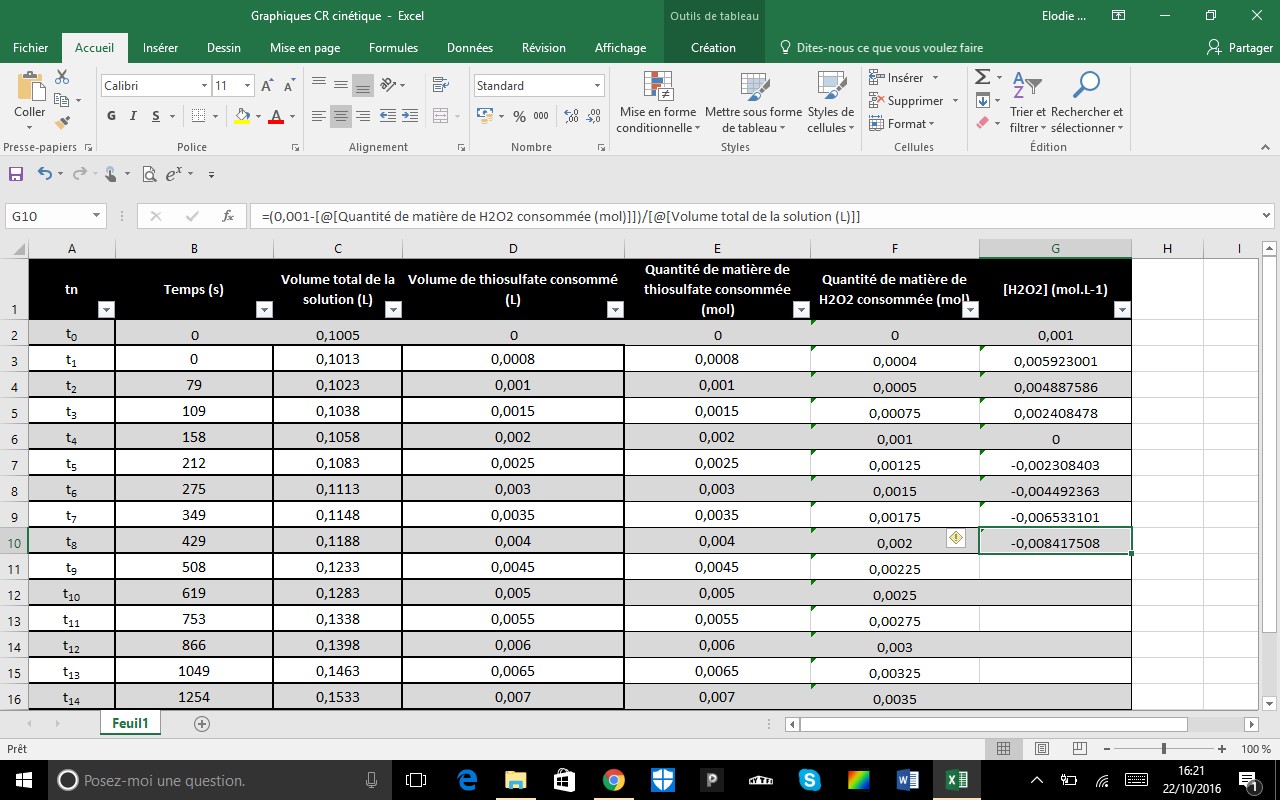Toggle bold (G) formatting

click(x=112, y=116)
